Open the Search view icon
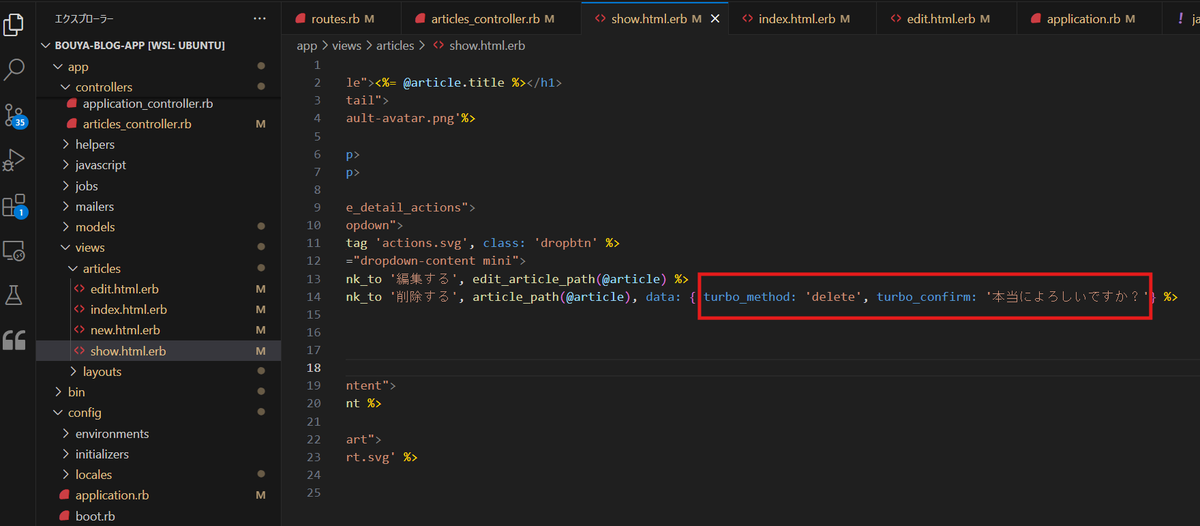The image size is (1200, 526). 14,70
